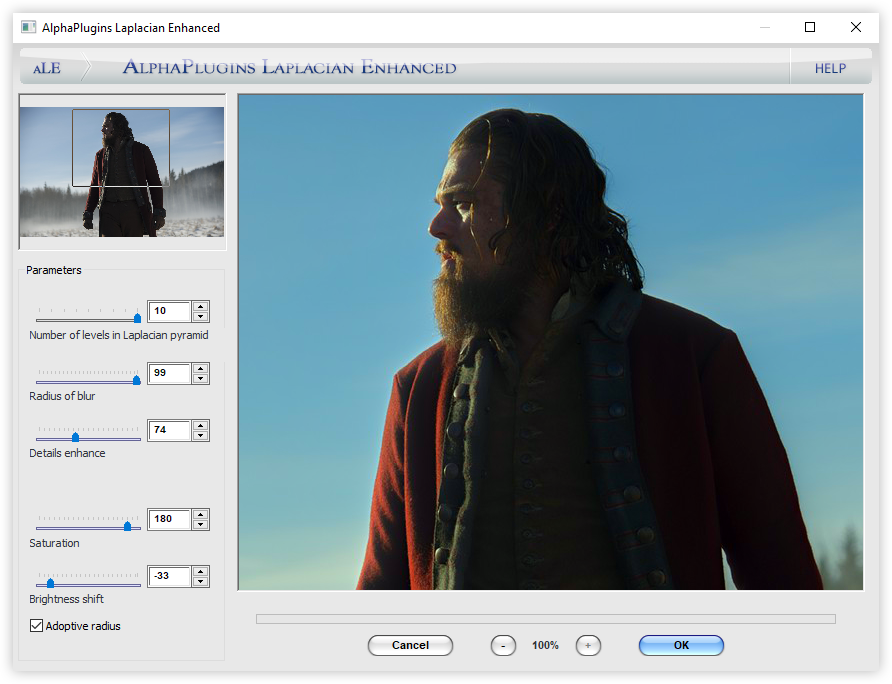892x684 pixels.
Task: Increase the Details enhance value
Action: pos(200,425)
